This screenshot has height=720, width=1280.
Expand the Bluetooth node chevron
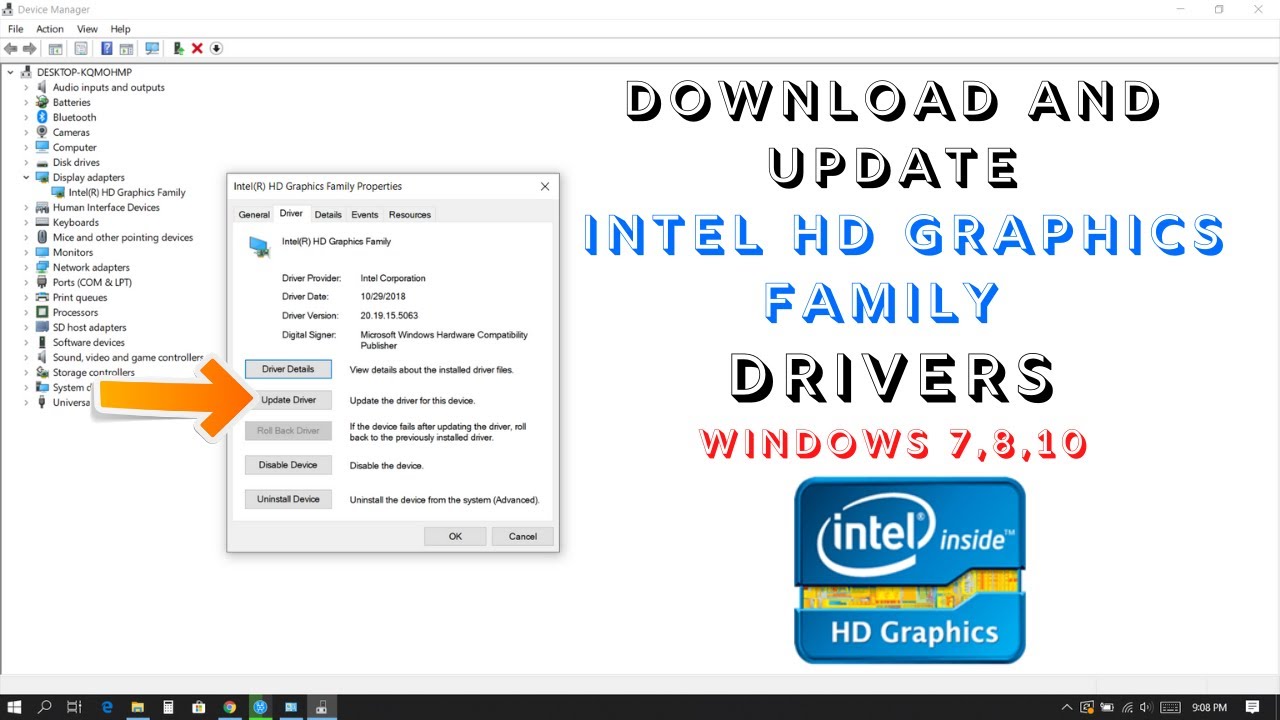[27, 117]
